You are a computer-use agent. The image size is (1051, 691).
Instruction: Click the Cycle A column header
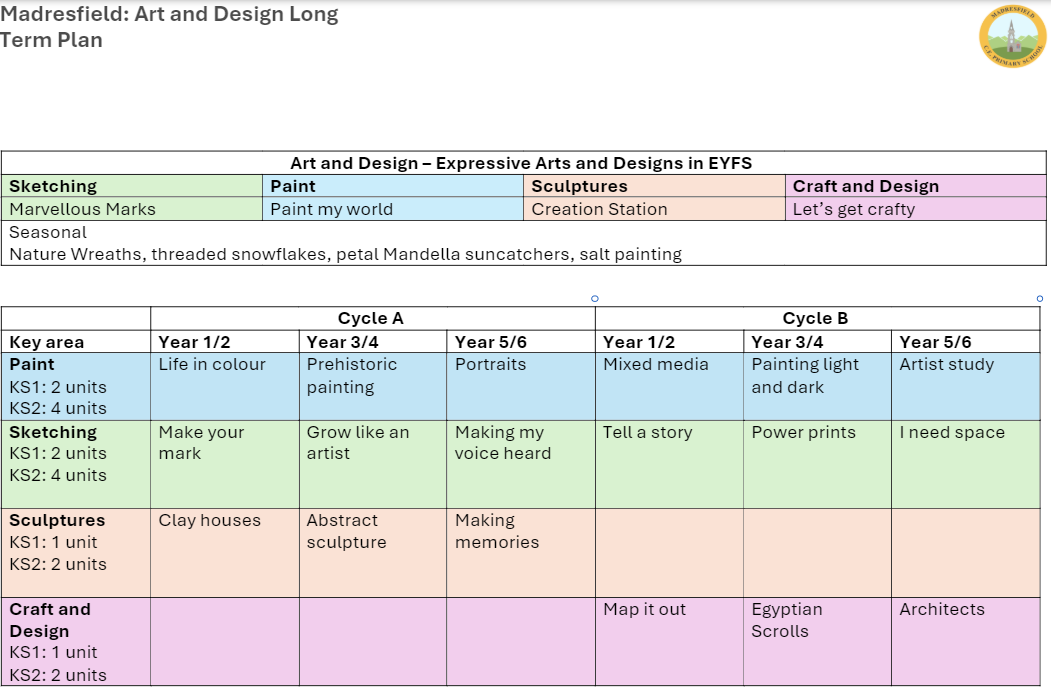[x=371, y=318]
